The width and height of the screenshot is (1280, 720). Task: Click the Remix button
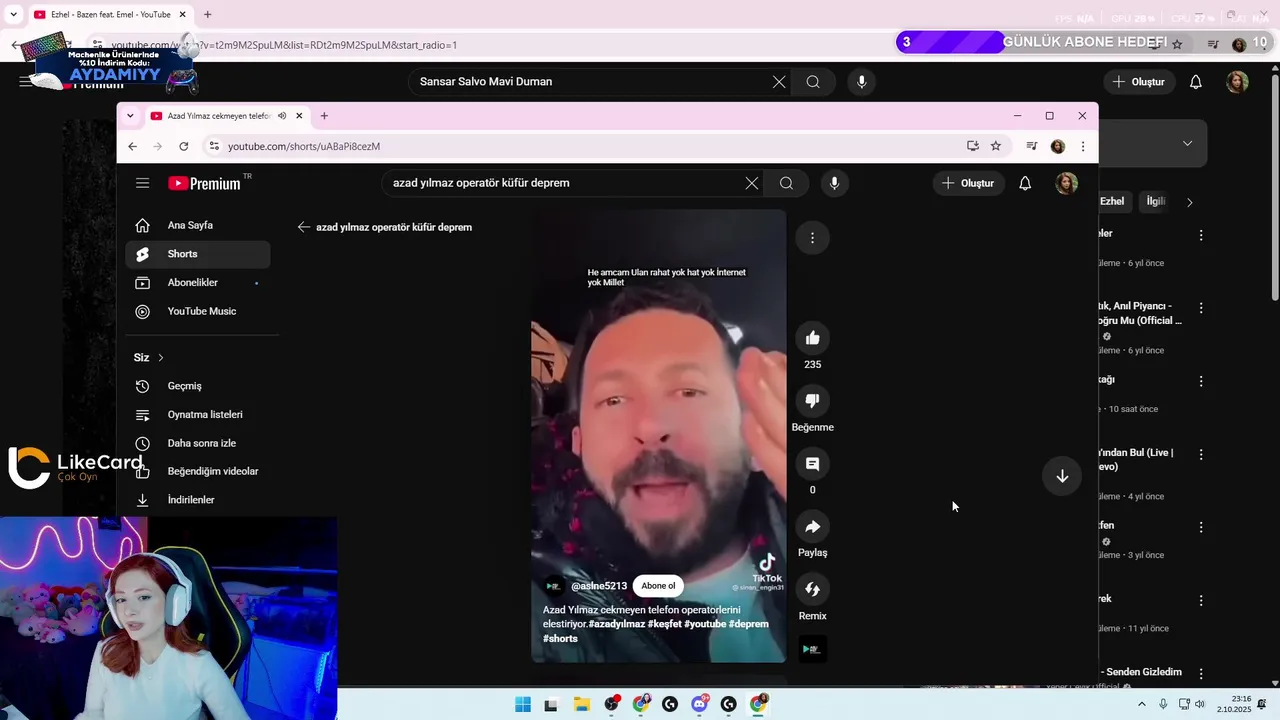812,590
